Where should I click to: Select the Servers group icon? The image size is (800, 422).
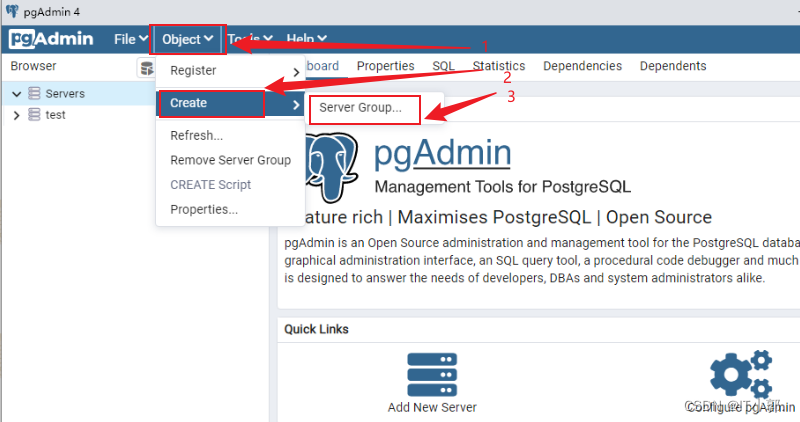34,93
